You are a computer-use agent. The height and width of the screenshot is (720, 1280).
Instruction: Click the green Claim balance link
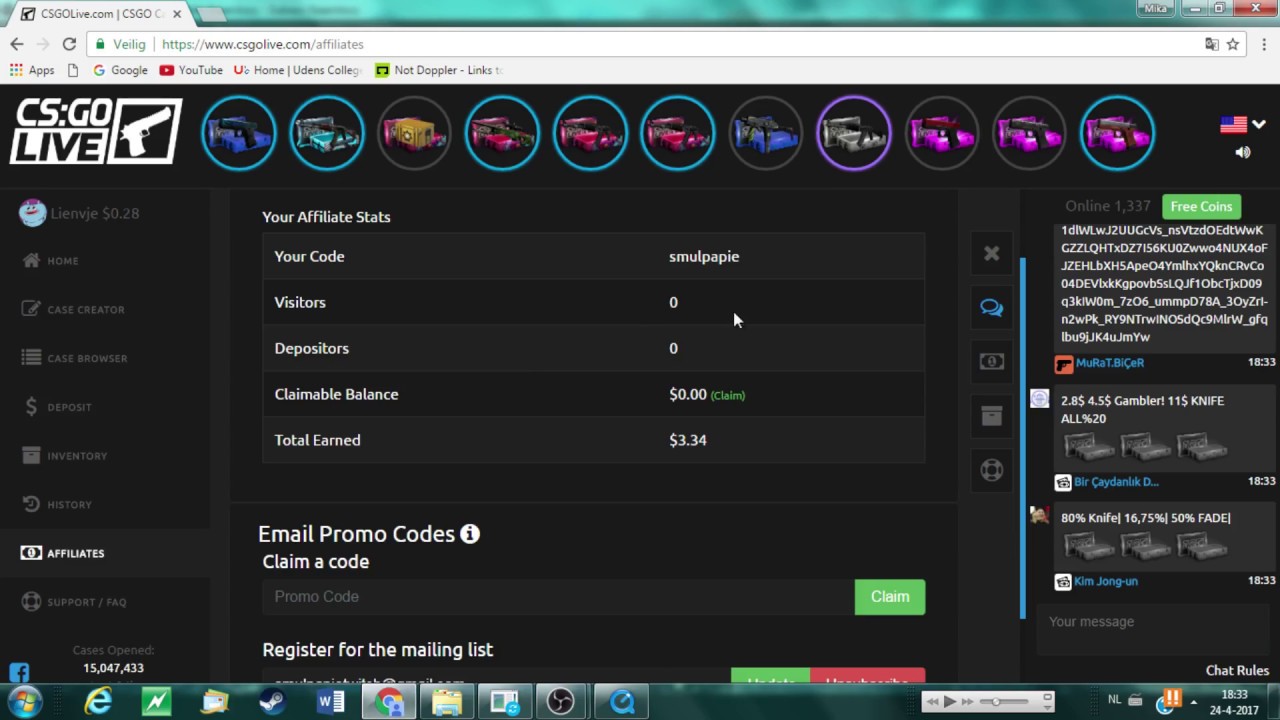click(727, 395)
